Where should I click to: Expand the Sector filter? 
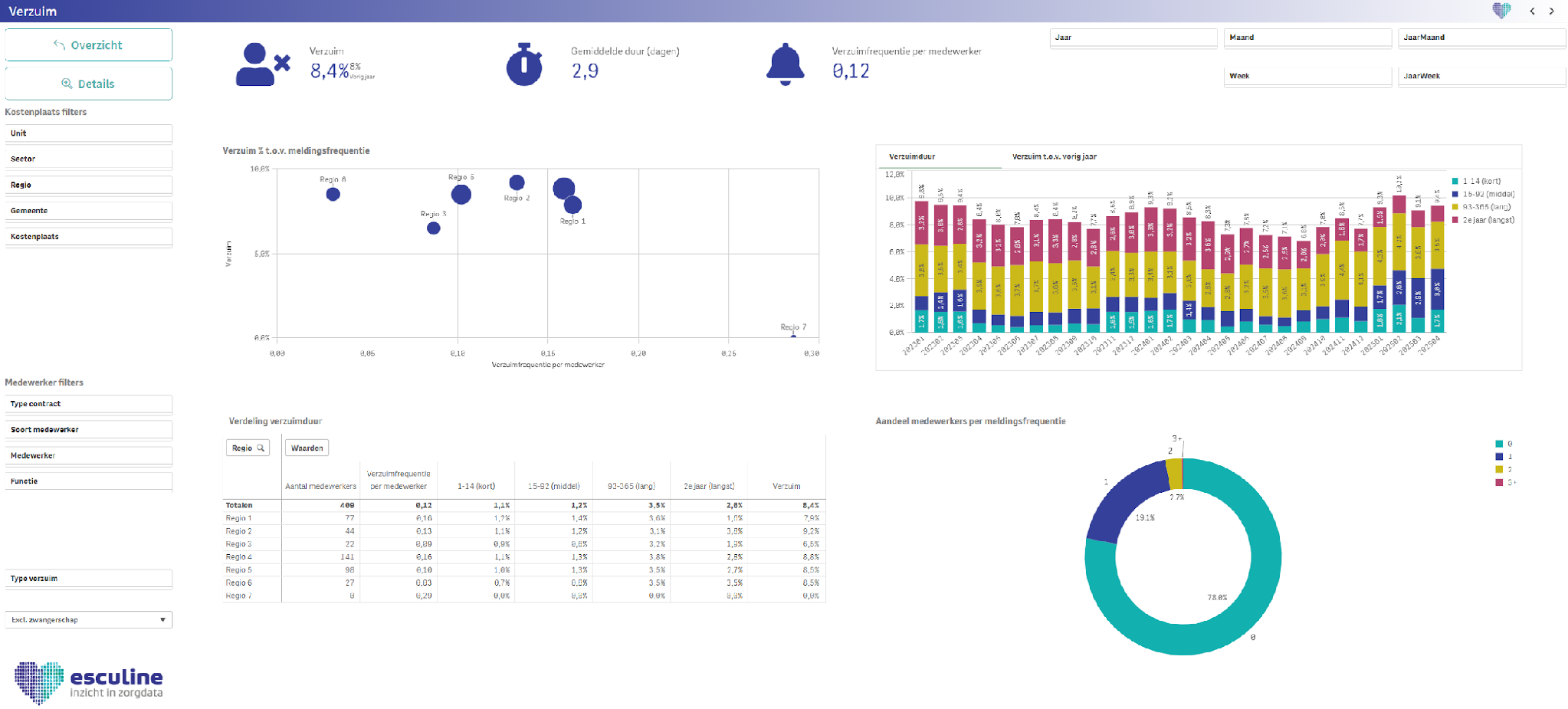click(x=88, y=159)
